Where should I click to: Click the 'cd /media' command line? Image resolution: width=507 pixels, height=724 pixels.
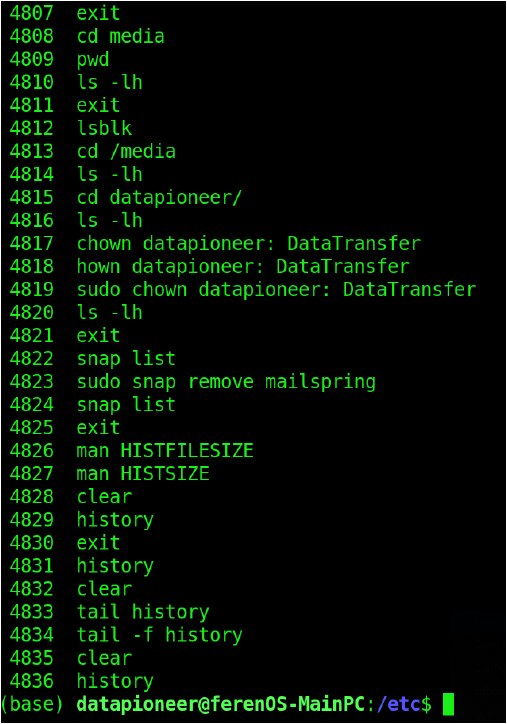click(x=127, y=151)
